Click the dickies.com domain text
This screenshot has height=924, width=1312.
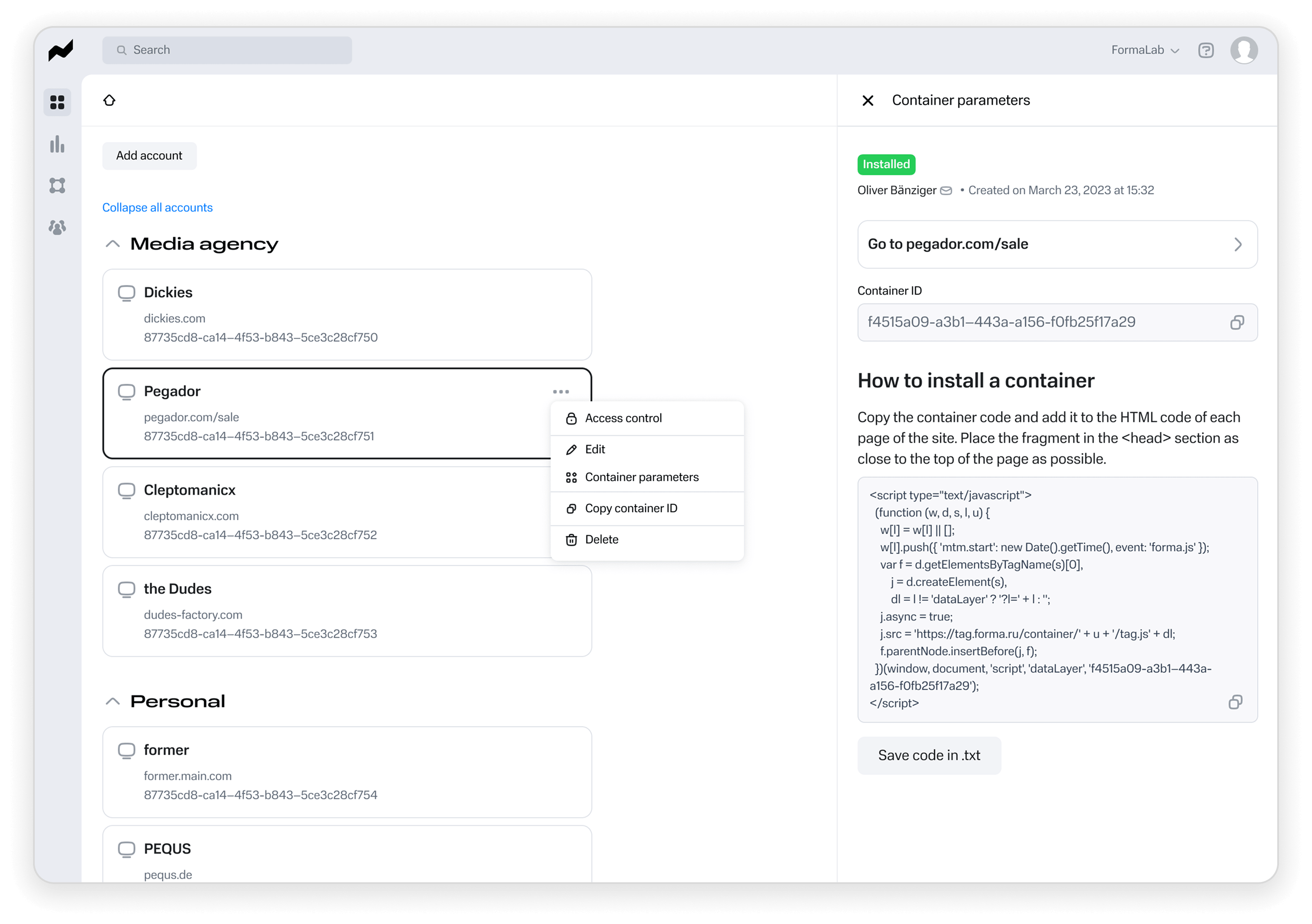click(174, 319)
